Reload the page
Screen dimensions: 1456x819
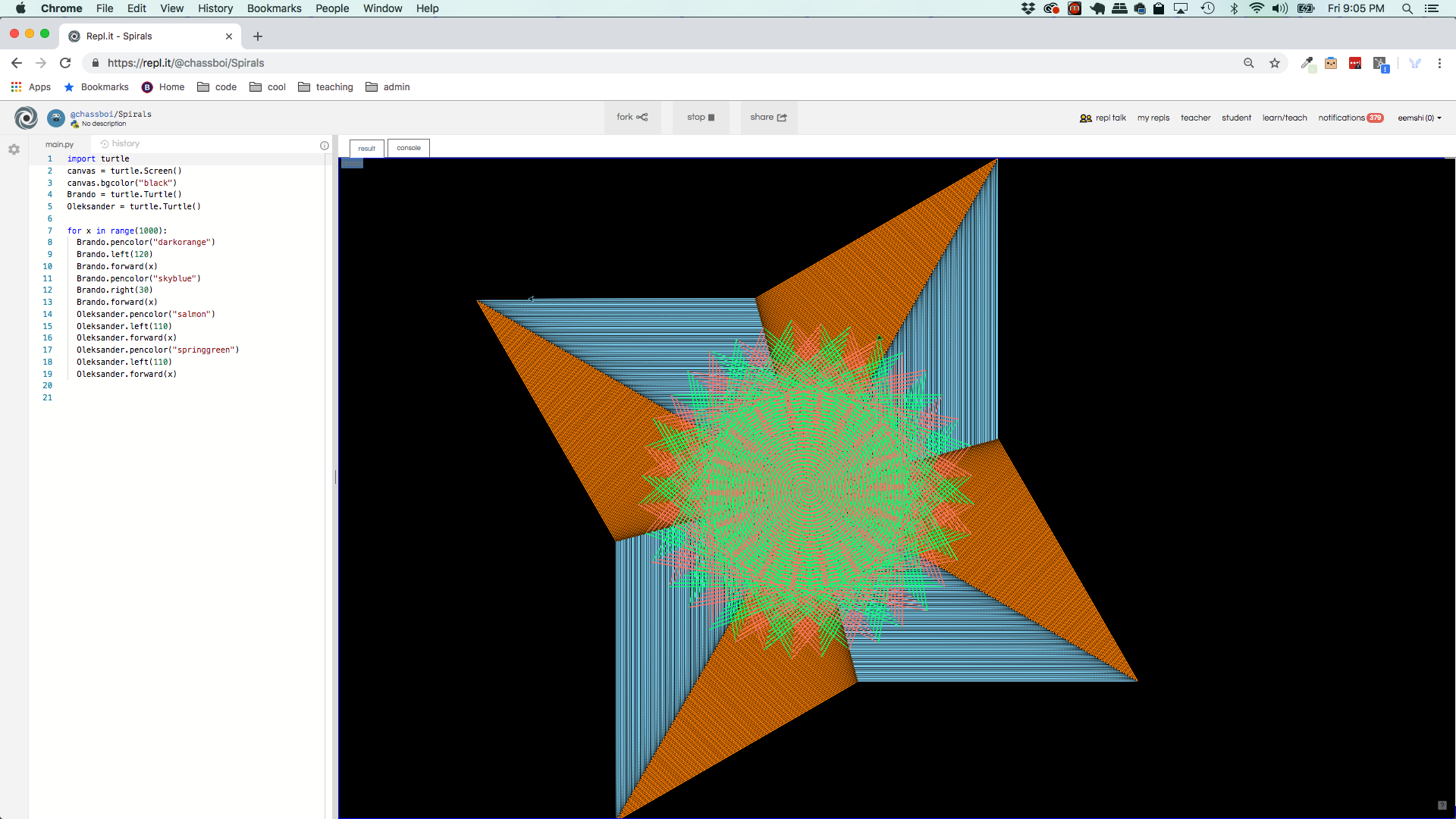pyautogui.click(x=65, y=63)
